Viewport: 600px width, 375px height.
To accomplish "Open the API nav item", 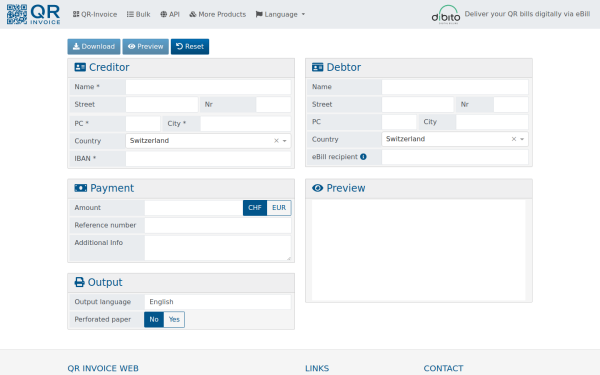I will click(170, 15).
